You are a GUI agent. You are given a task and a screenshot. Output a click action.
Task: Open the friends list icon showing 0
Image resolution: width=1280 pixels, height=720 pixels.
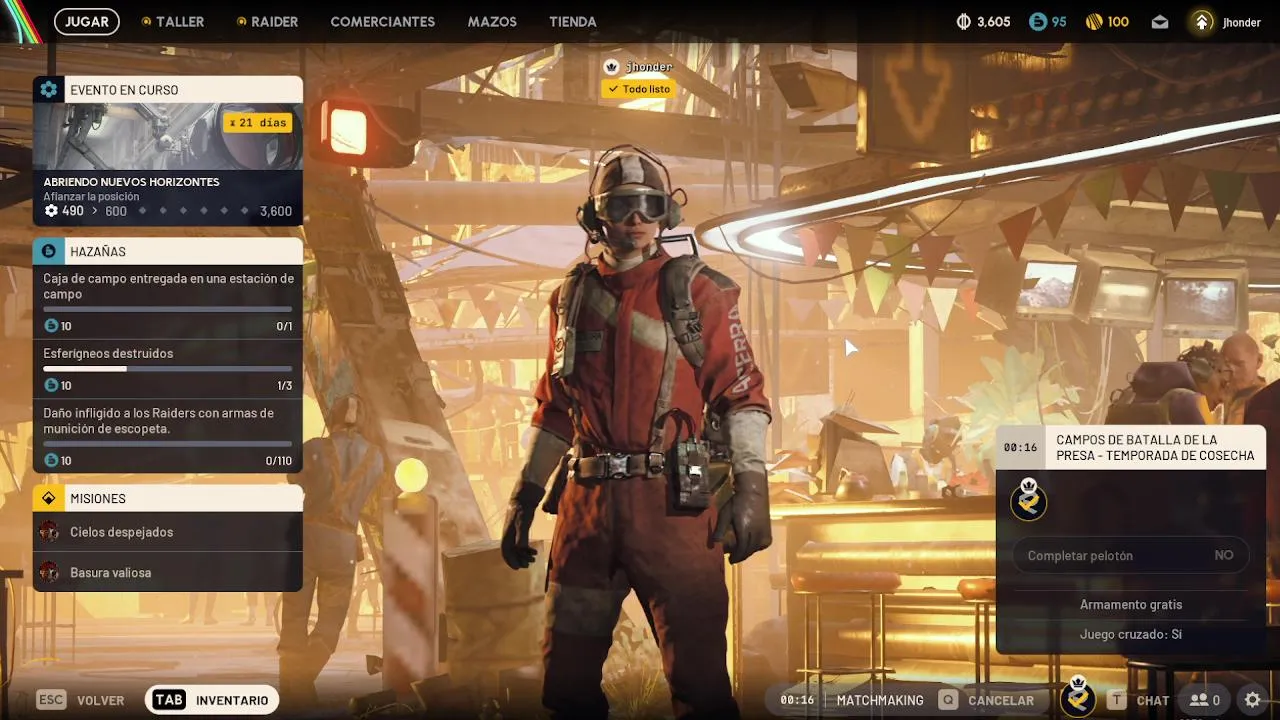tap(1205, 700)
